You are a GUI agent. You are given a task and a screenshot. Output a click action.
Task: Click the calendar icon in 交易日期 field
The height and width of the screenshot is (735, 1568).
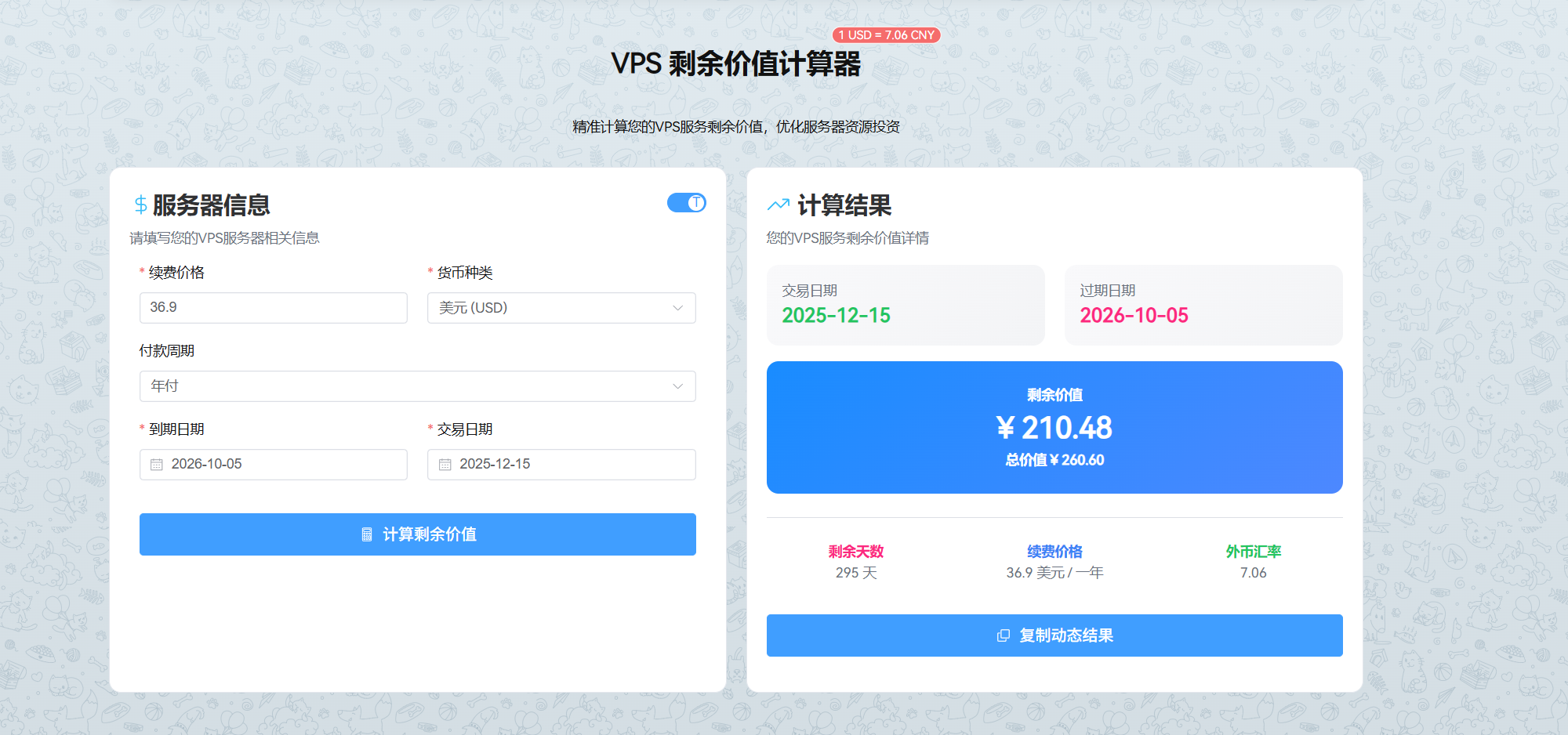click(445, 465)
